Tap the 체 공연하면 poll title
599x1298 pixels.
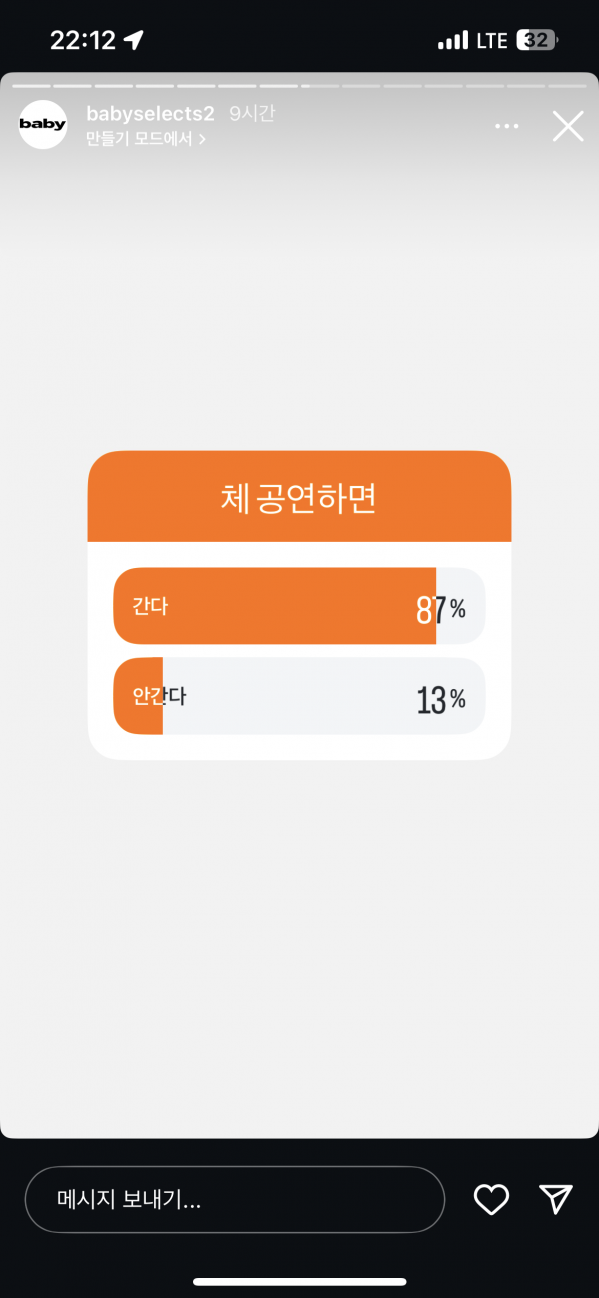[299, 497]
